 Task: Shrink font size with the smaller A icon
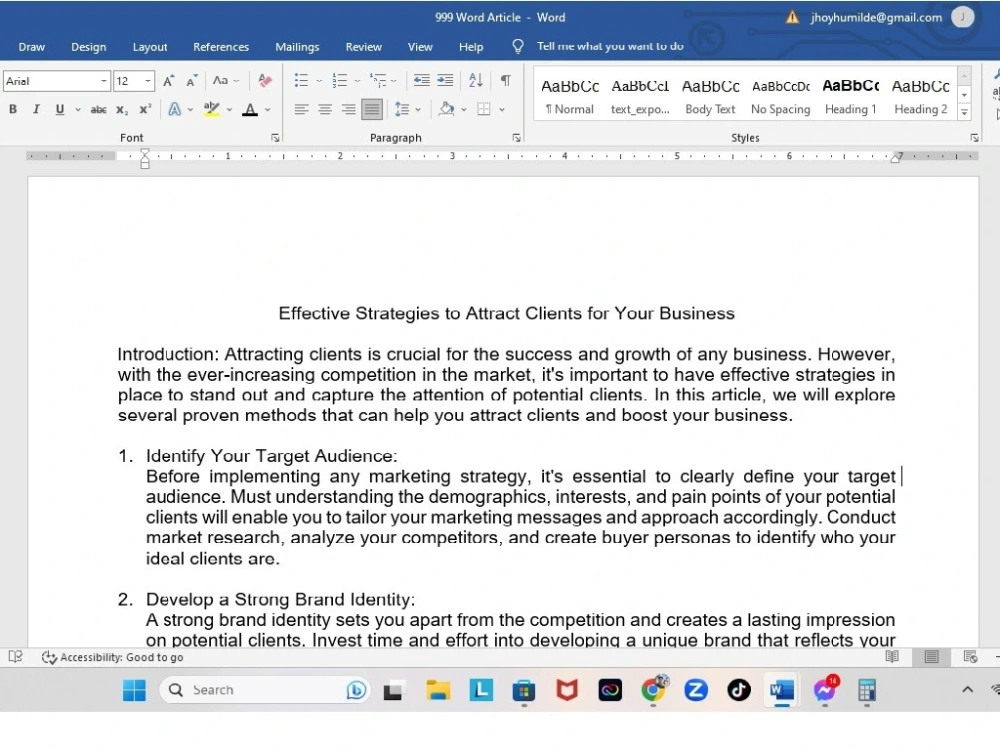191,81
